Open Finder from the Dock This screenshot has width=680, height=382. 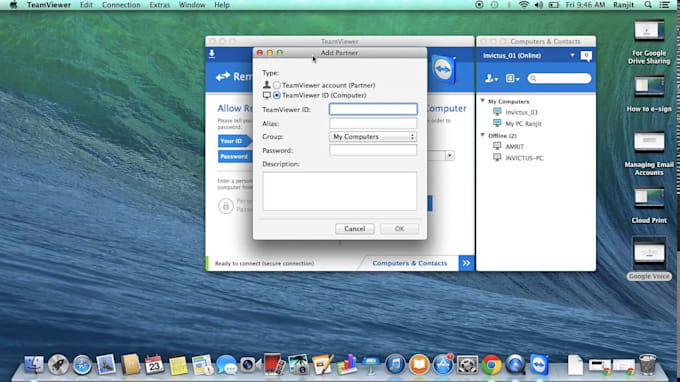tap(34, 365)
